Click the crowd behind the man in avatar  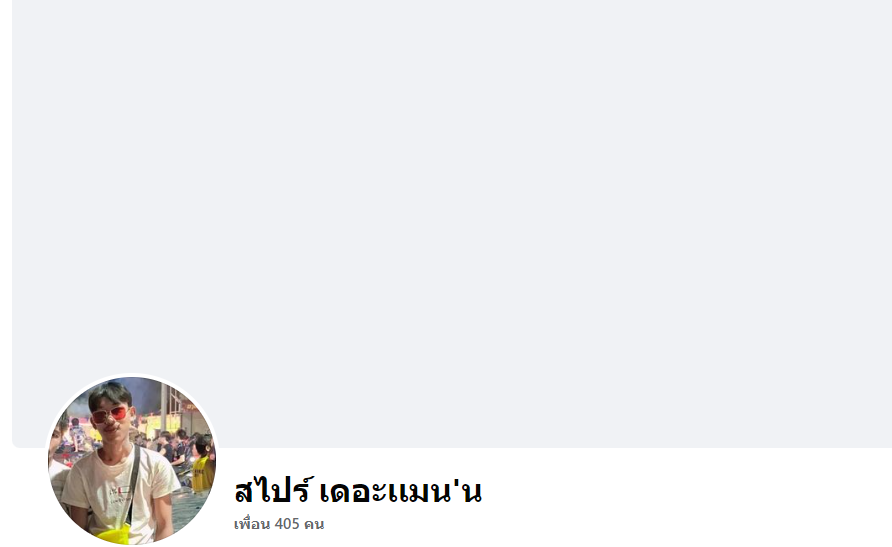174,447
